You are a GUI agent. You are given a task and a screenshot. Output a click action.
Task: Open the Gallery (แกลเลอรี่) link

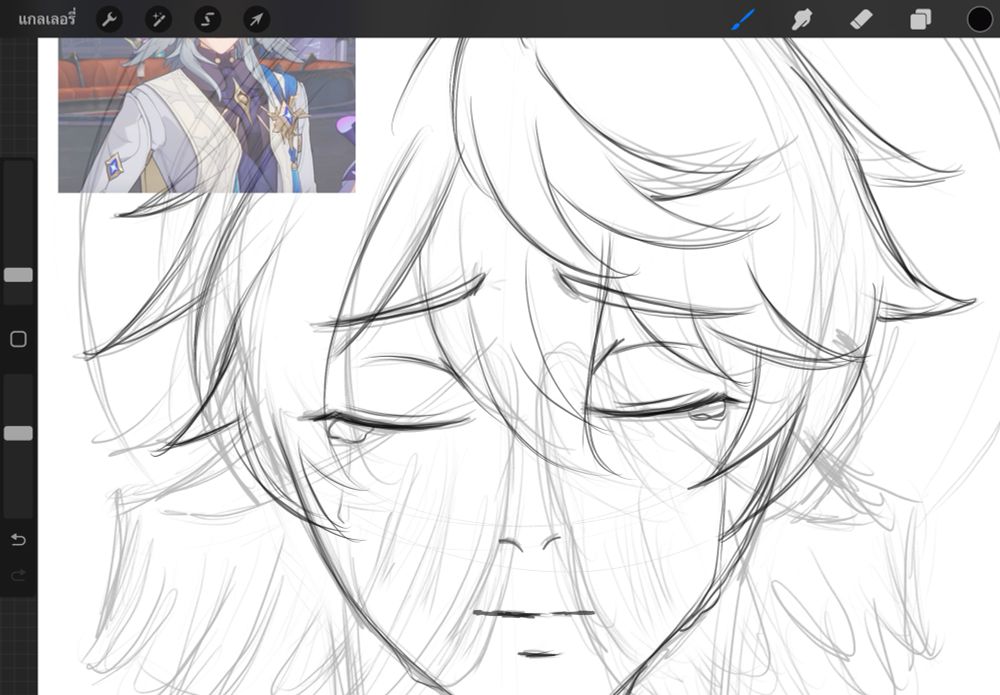[x=47, y=19]
